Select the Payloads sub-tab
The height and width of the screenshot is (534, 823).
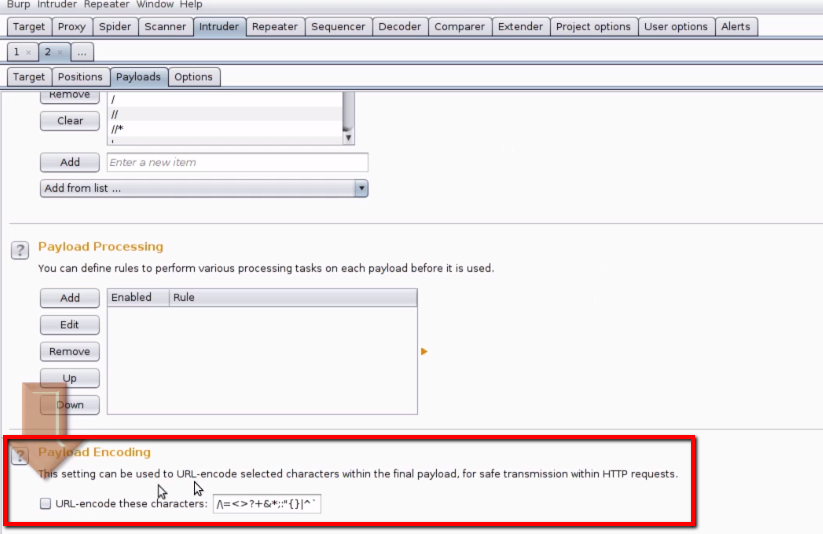pos(139,77)
